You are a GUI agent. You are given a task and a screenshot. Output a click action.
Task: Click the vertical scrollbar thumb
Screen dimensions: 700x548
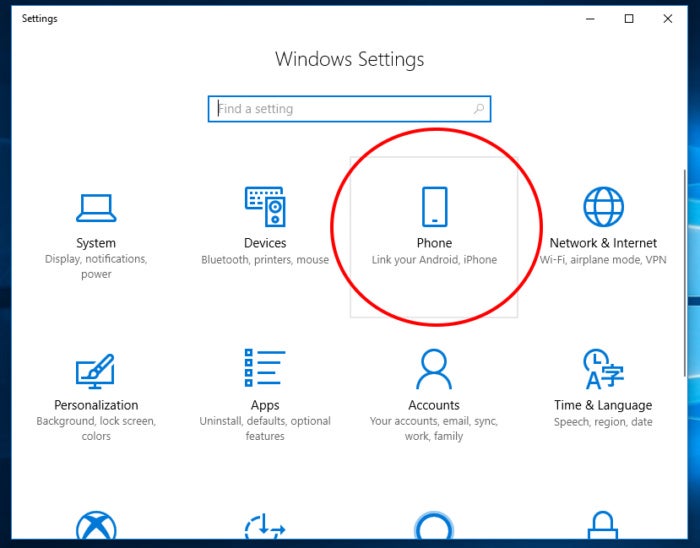684,273
